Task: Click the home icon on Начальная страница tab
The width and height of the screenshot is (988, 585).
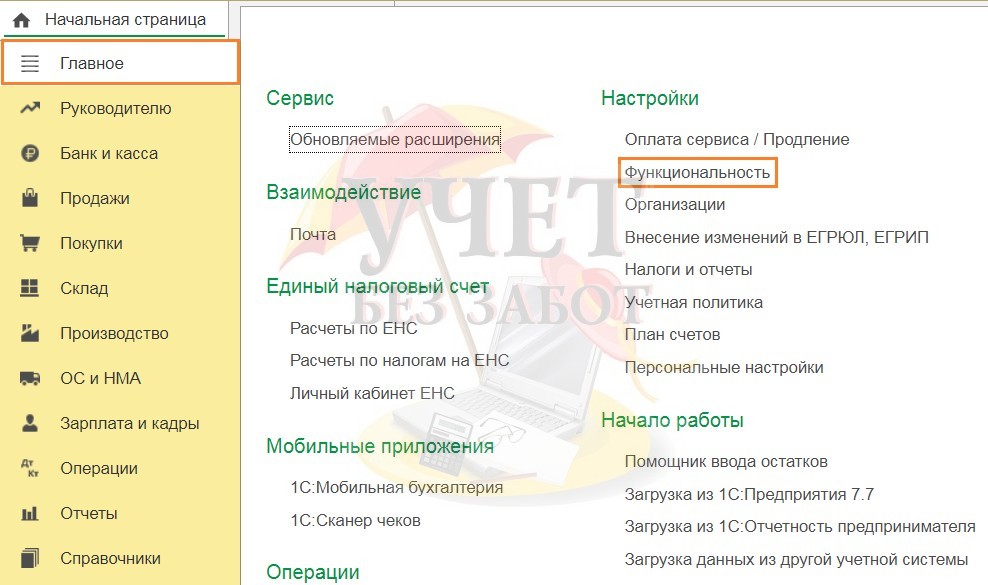Action: point(21,19)
